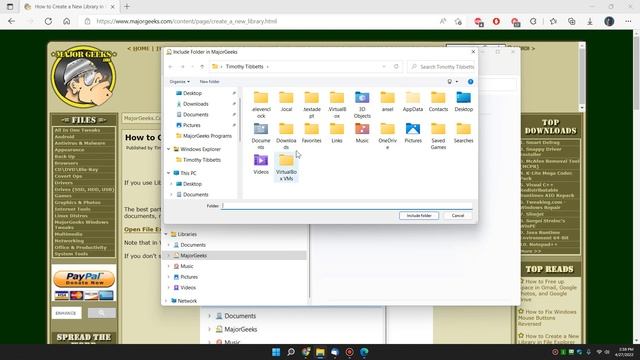Screen dimensions: 640x360
Task: Open browser Home button
Action: (67, 21)
